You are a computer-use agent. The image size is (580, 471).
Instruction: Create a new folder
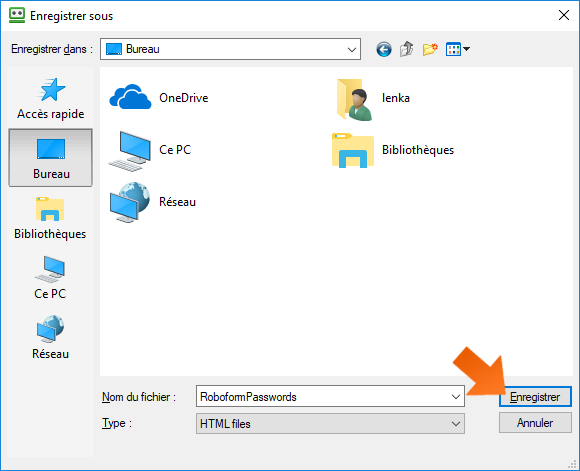pos(430,49)
